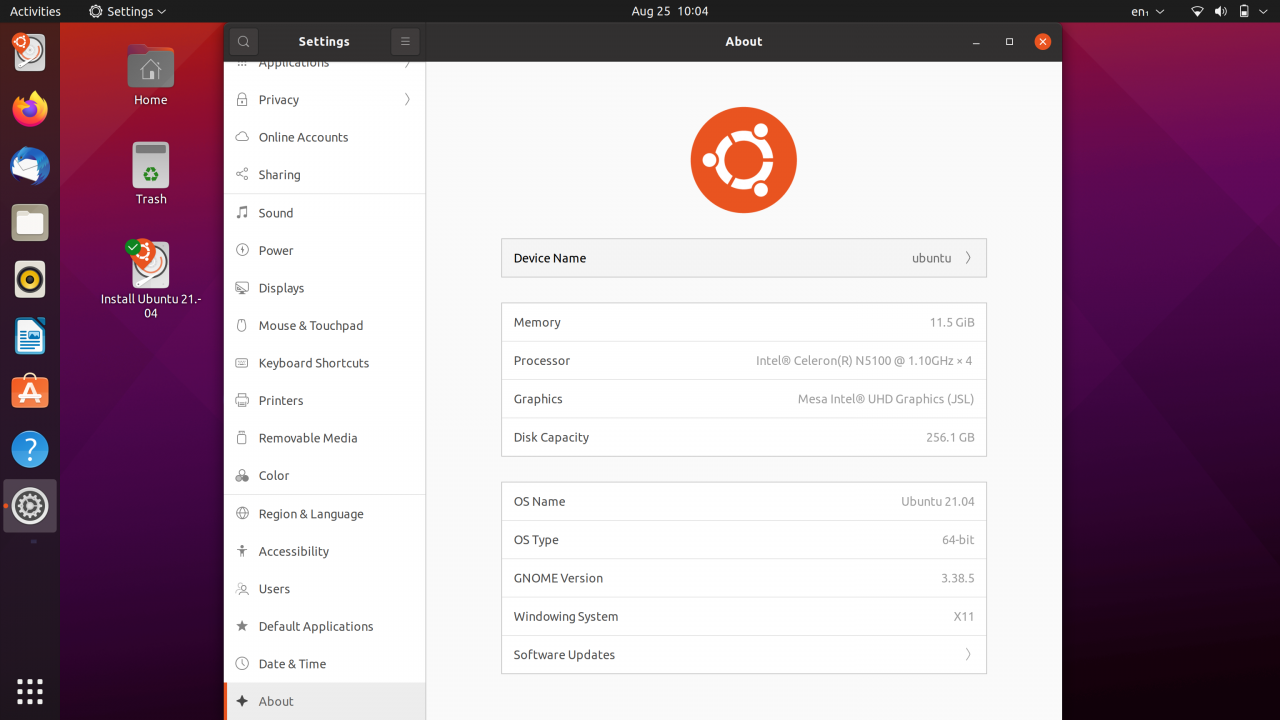Click the Ubuntu installer icon in dock
Screen dimensions: 1280x720
click(x=30, y=52)
